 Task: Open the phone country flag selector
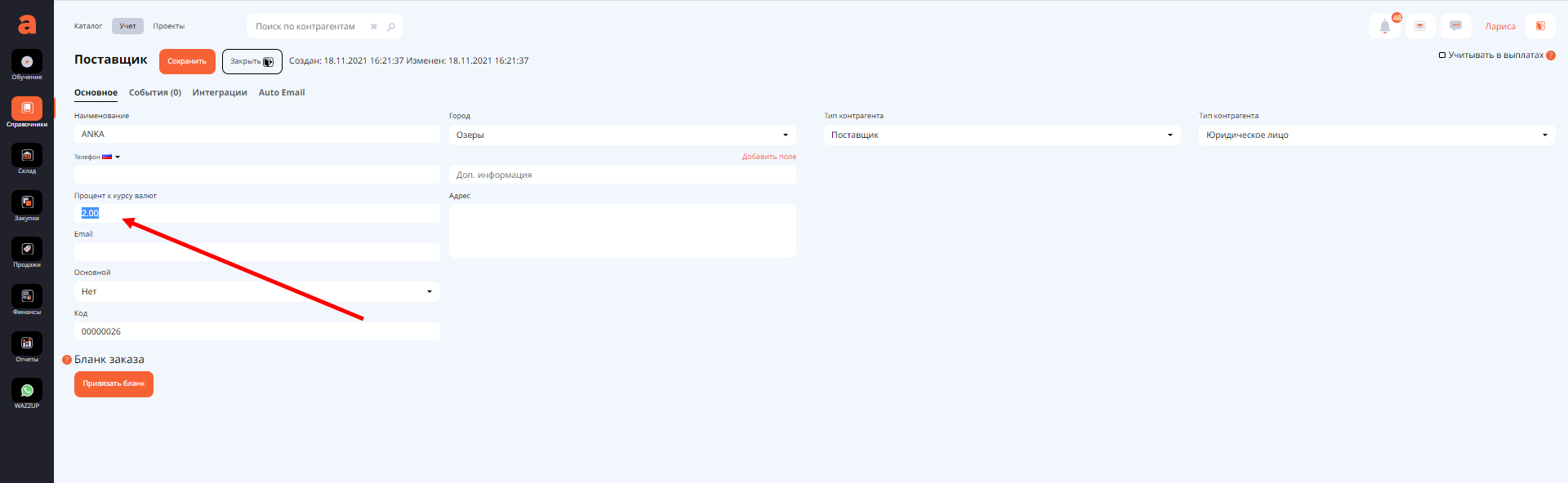(x=110, y=157)
